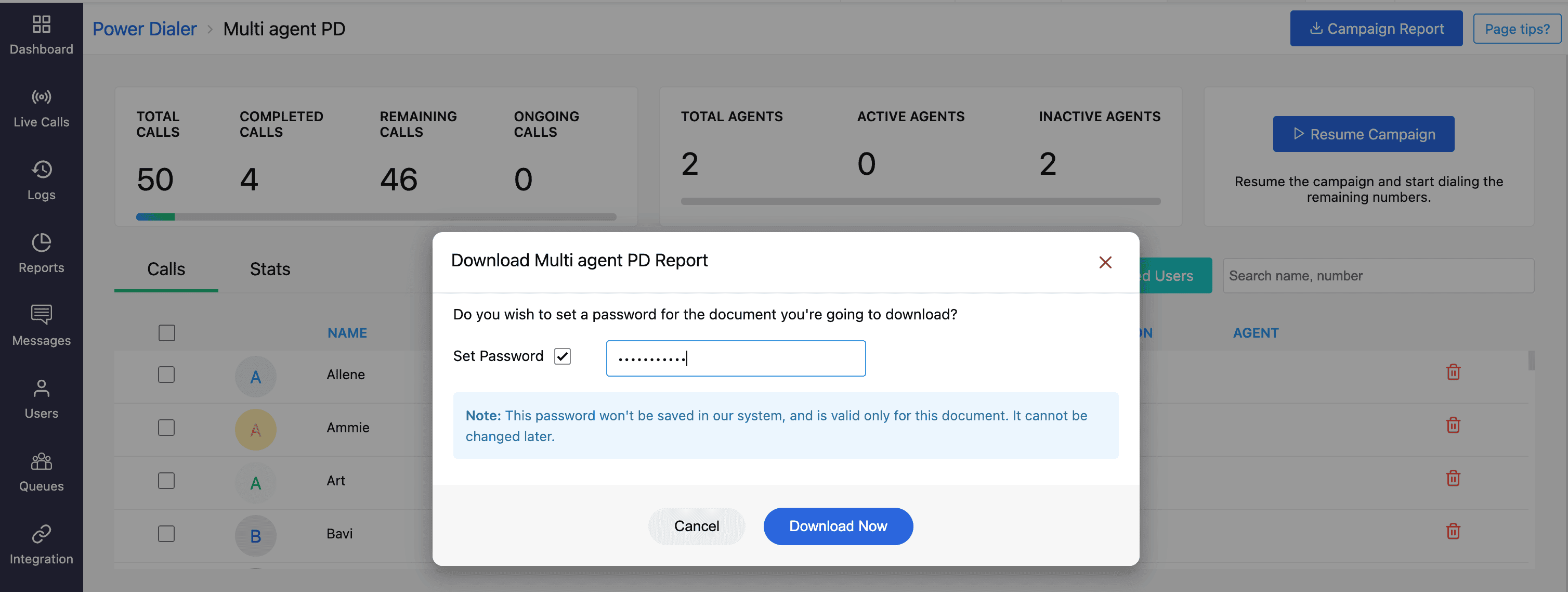
Task: Click the Download Now button
Action: click(838, 526)
